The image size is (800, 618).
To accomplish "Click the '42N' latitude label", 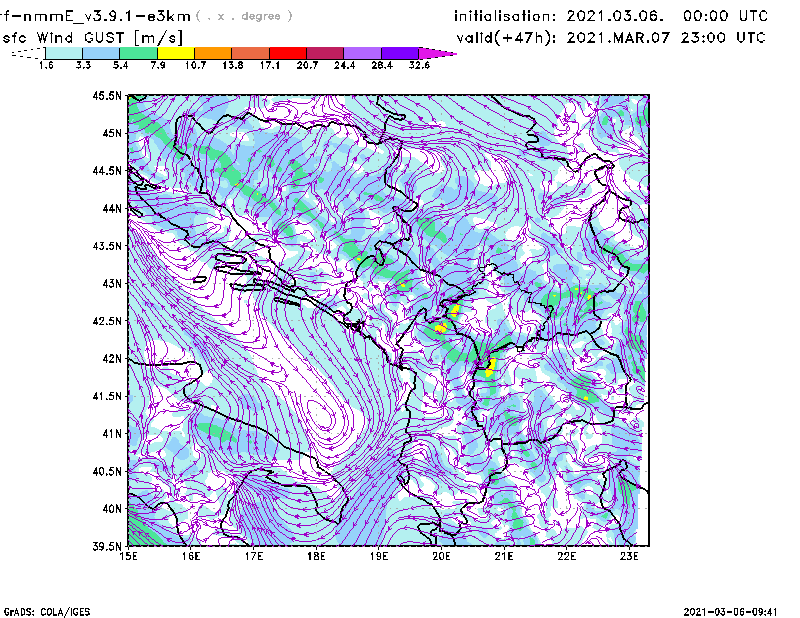I will click(x=112, y=358).
